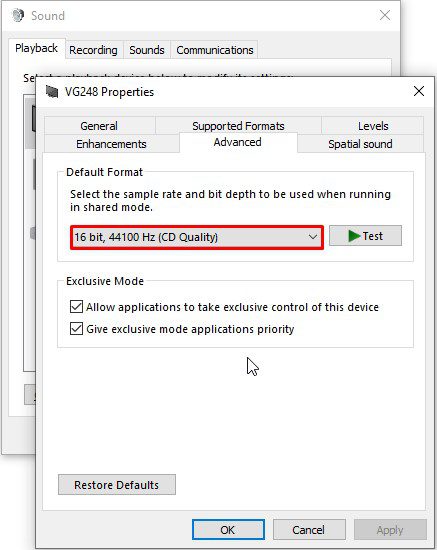
Task: Uncheck Give exclusive mode applications priority
Action: [x=76, y=329]
